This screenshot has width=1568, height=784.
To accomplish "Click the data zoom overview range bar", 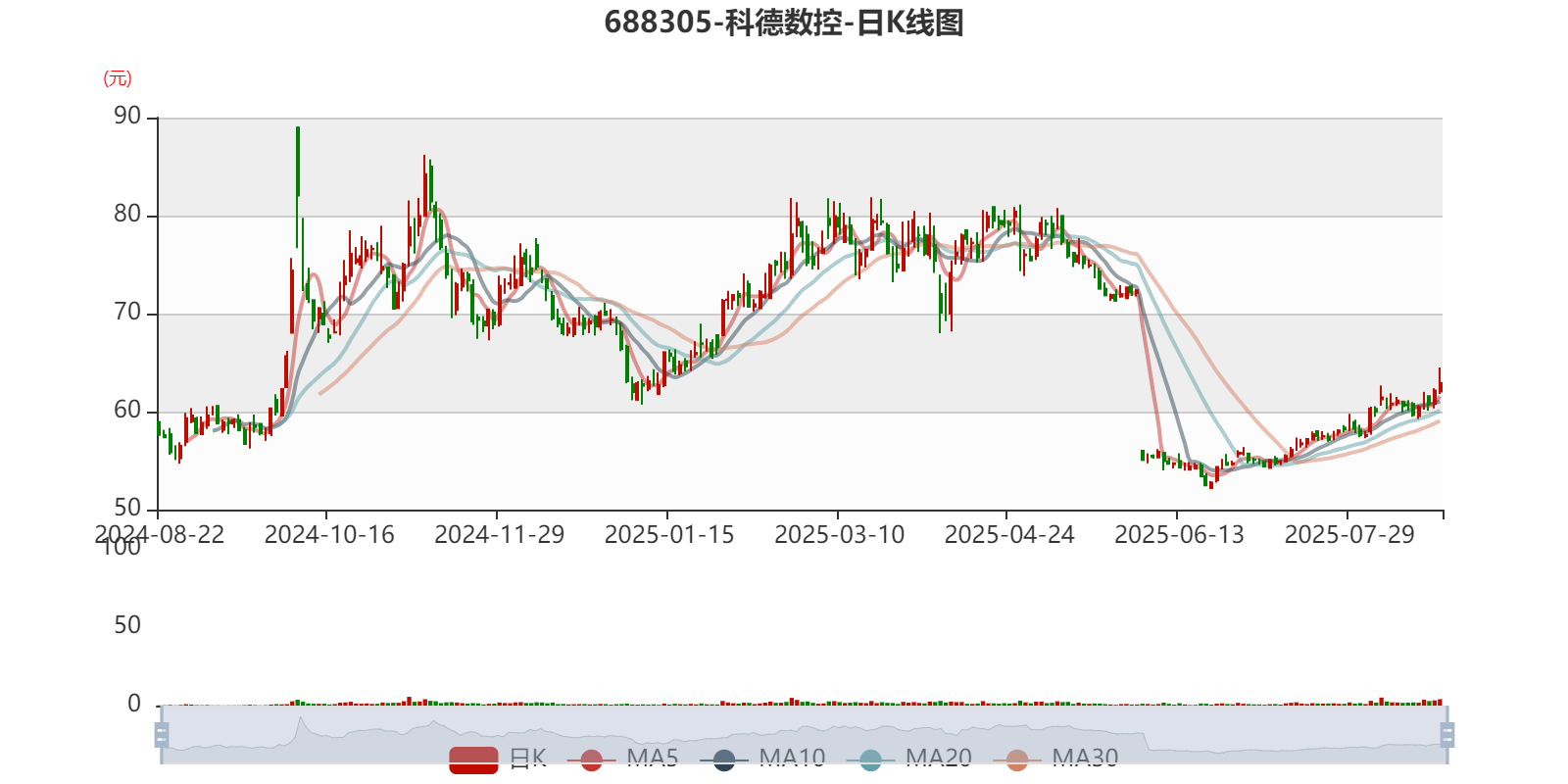I will 804,734.
